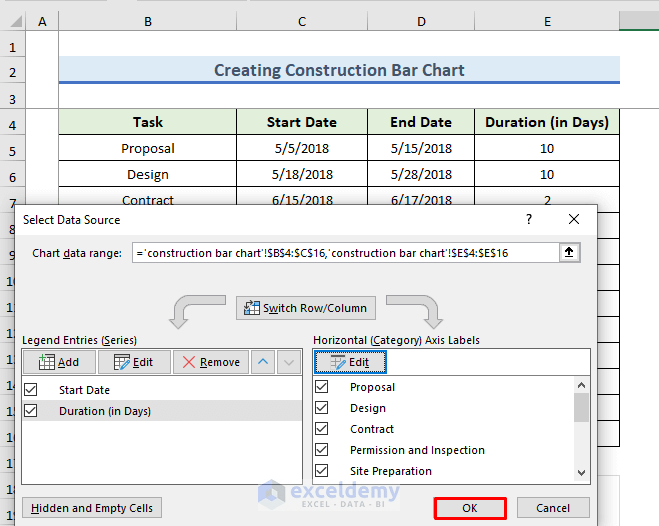Screen dimensions: 659x526
Task: Confirm dialog with OK
Action: (x=470, y=508)
